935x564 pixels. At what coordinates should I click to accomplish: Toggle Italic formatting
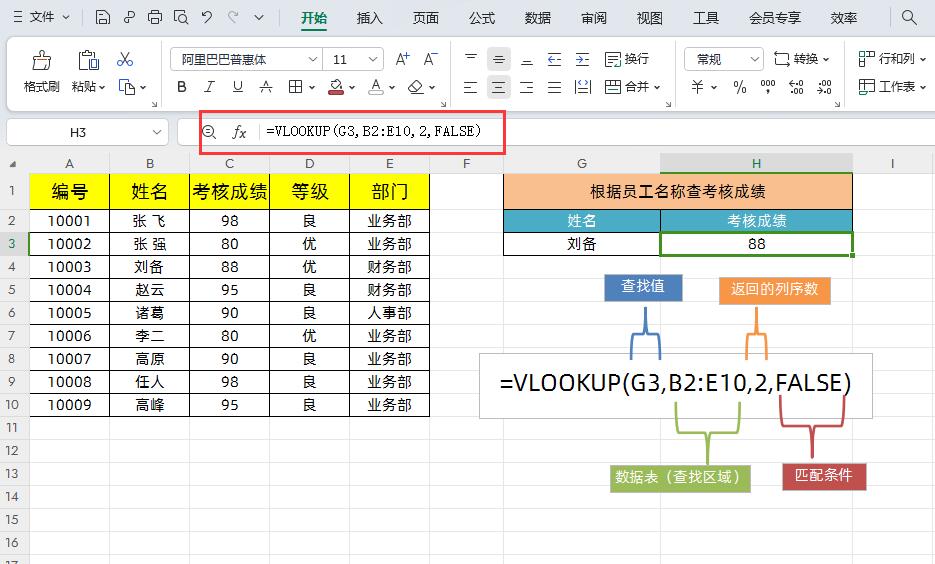click(x=209, y=87)
